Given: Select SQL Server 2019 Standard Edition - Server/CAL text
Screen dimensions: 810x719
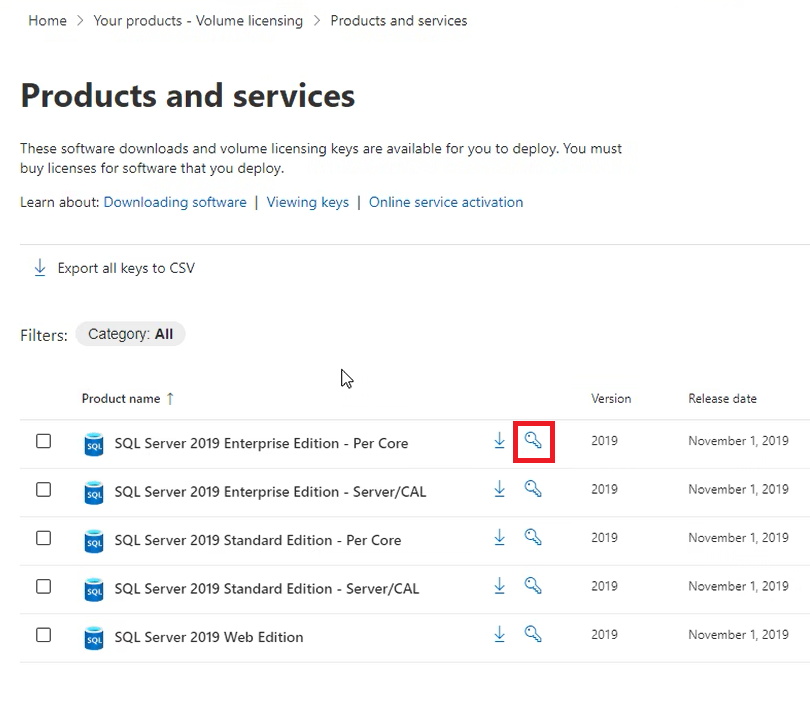Looking at the screenshot, I should (267, 589).
